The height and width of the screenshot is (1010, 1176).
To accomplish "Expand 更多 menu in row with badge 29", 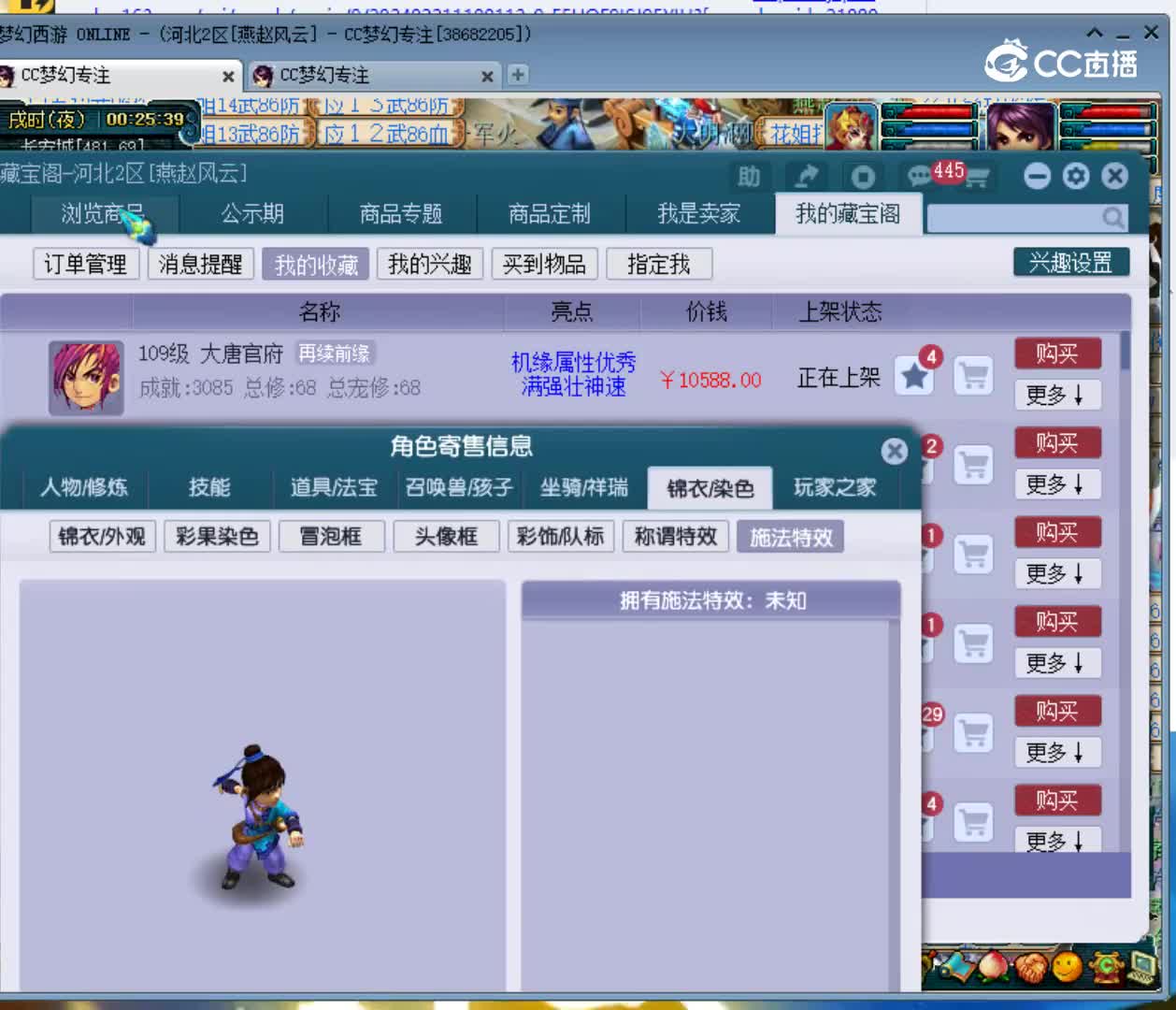I will click(1056, 752).
